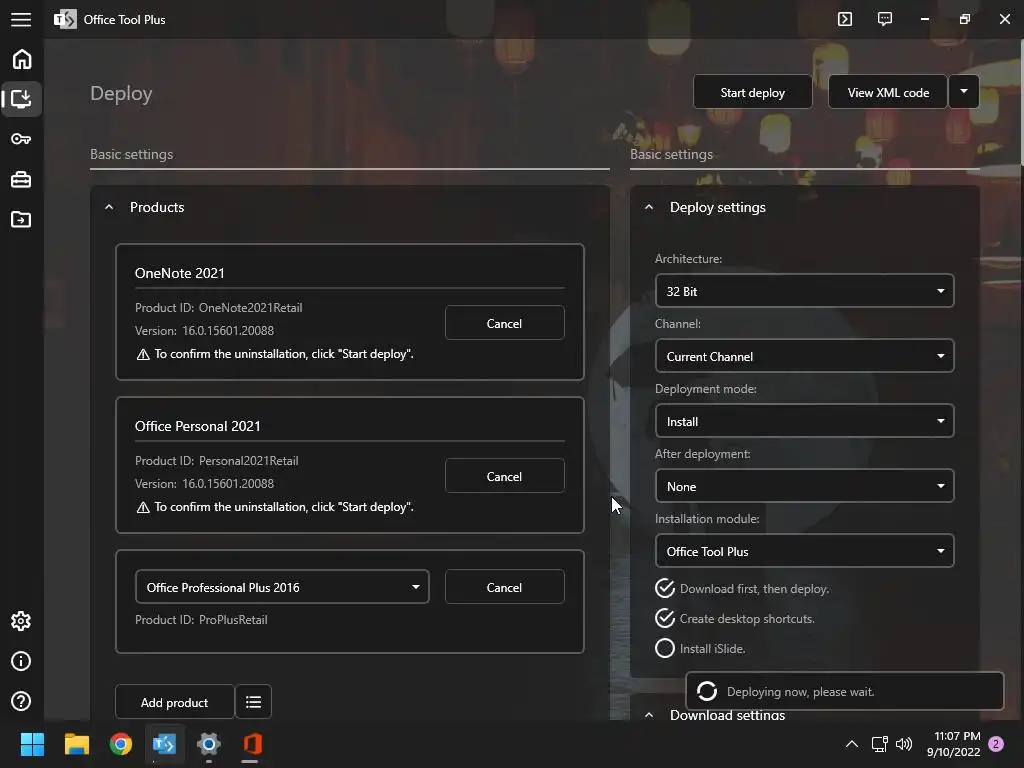1024x768 pixels.
Task: Open the Toolbox briefcase icon
Action: (21, 180)
